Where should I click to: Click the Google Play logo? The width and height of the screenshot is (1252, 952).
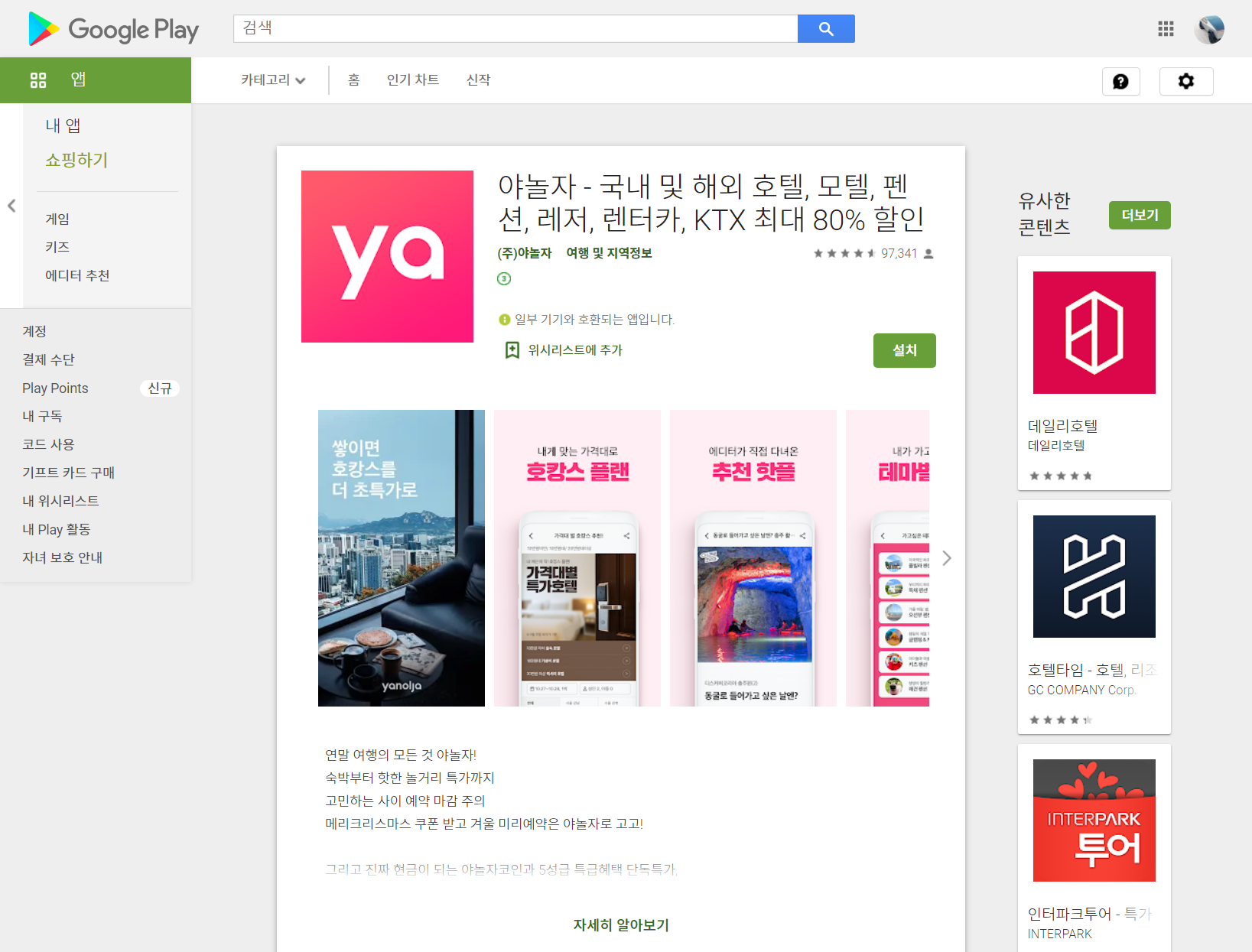[113, 29]
